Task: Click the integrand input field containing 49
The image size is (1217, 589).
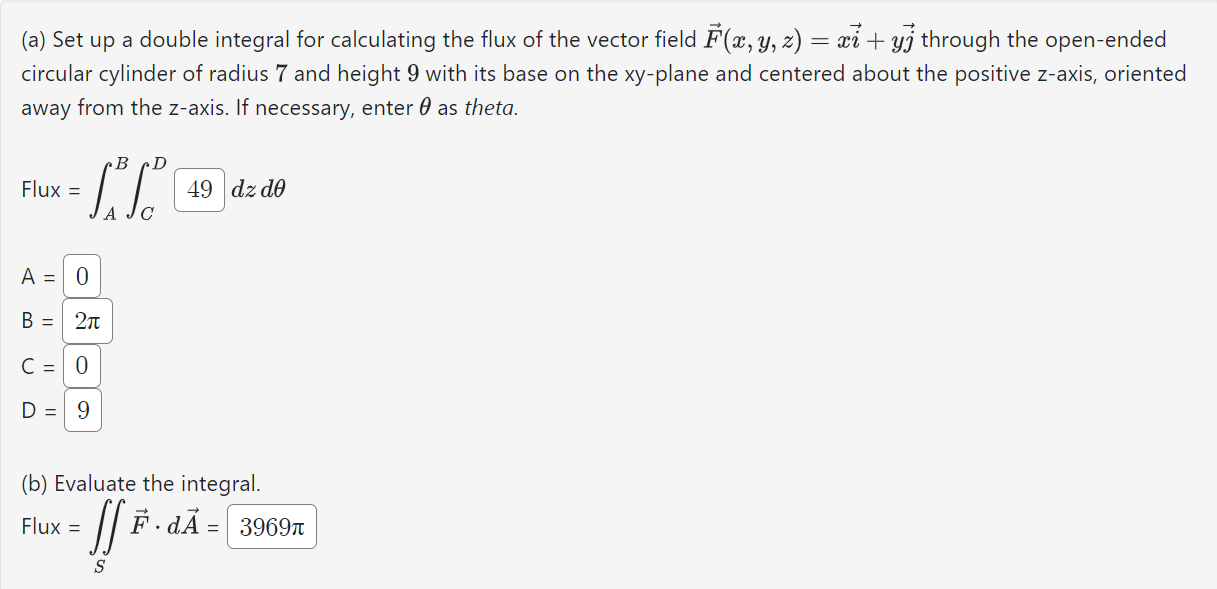Action: point(197,190)
